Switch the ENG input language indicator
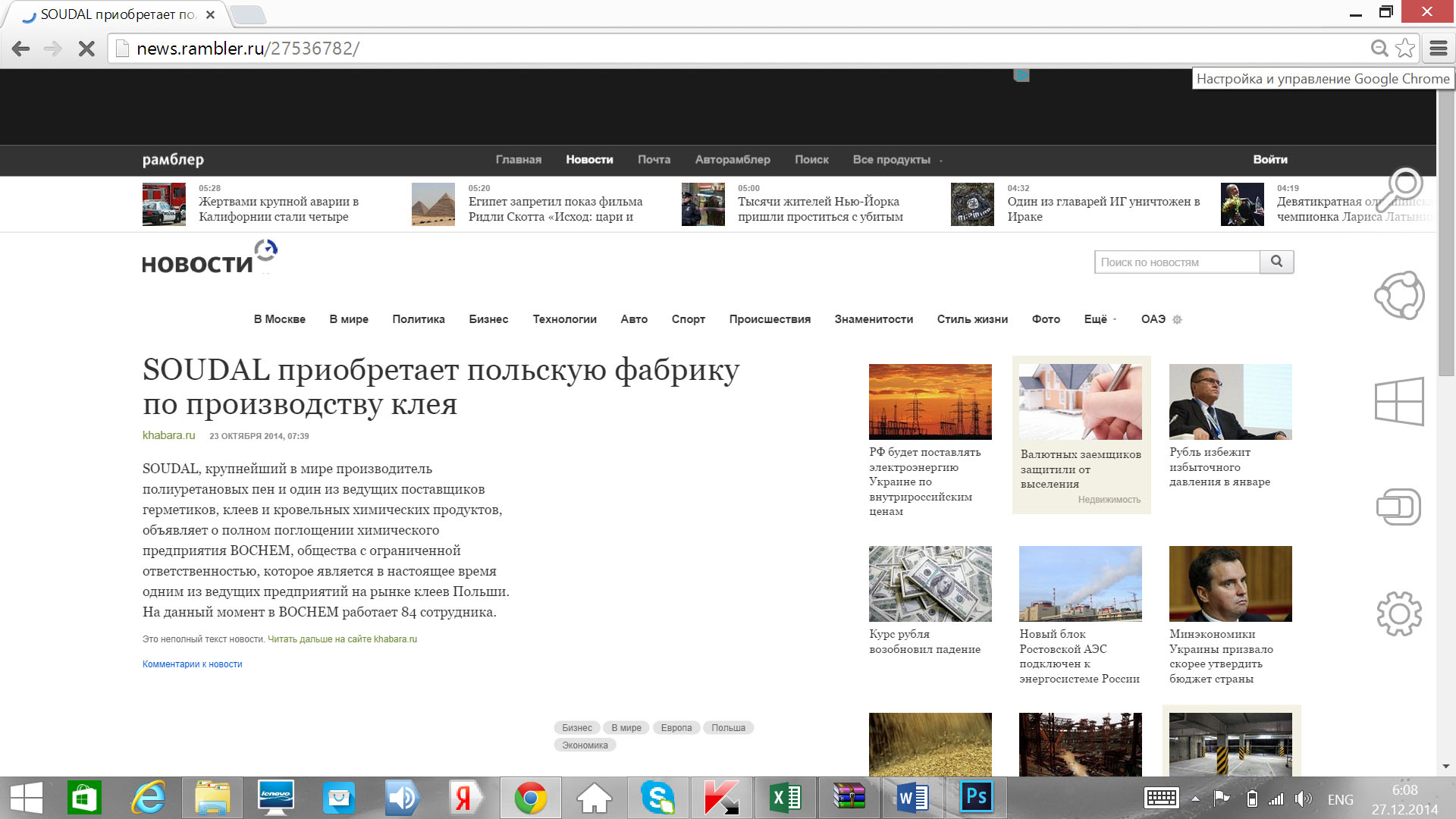1456x819 pixels. (x=1340, y=799)
